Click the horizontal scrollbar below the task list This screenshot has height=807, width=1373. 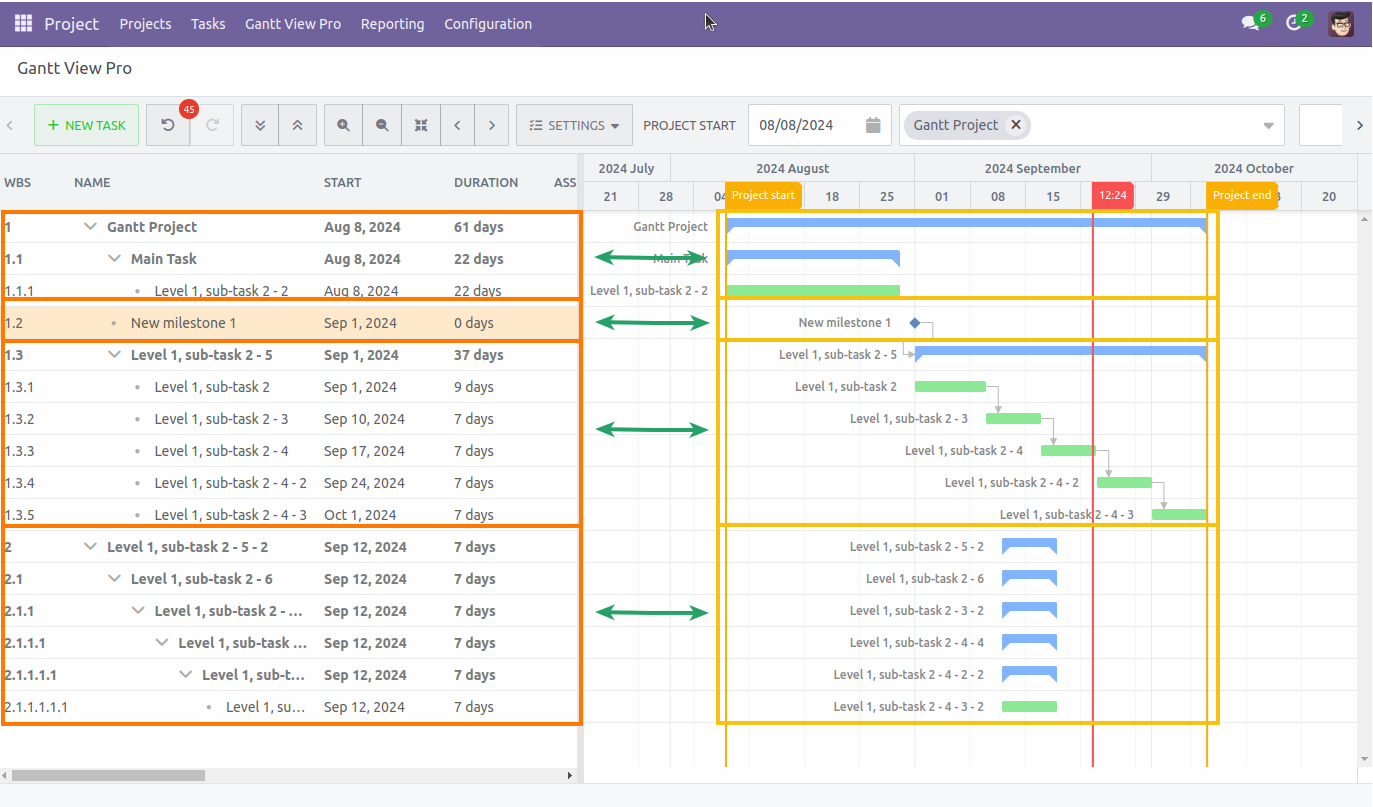pos(110,775)
